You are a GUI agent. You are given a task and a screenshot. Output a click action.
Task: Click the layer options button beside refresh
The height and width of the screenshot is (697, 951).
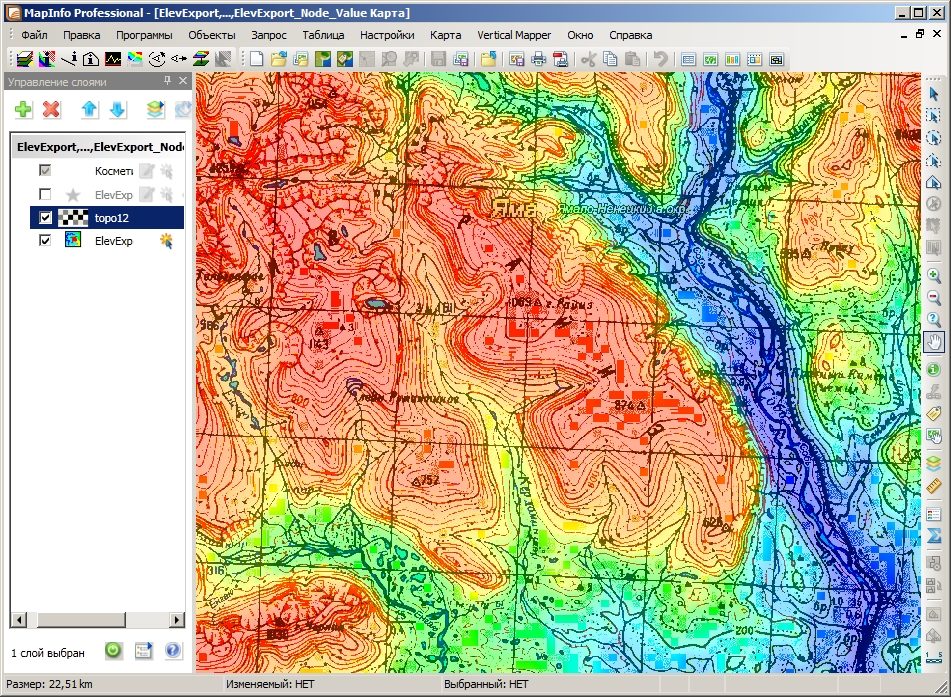pyautogui.click(x=144, y=651)
